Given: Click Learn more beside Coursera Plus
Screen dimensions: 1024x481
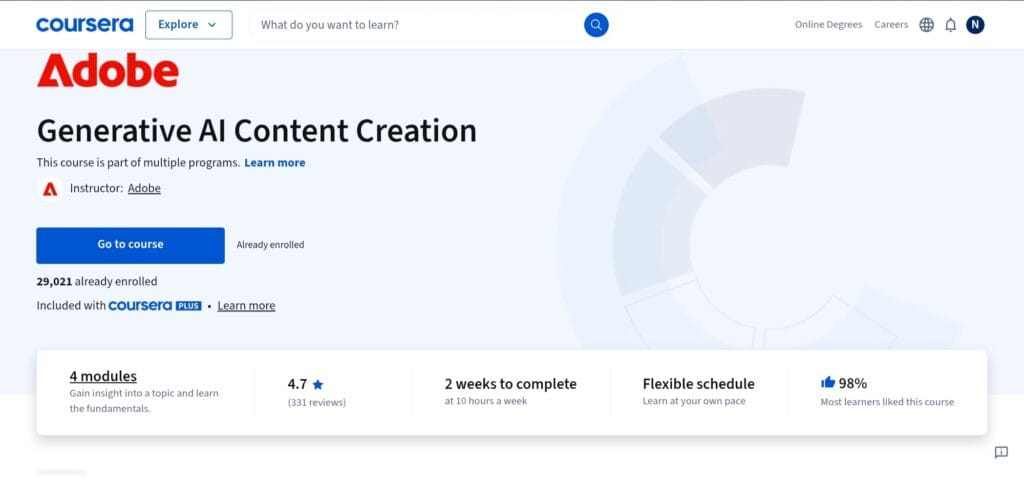Looking at the screenshot, I should coord(246,305).
